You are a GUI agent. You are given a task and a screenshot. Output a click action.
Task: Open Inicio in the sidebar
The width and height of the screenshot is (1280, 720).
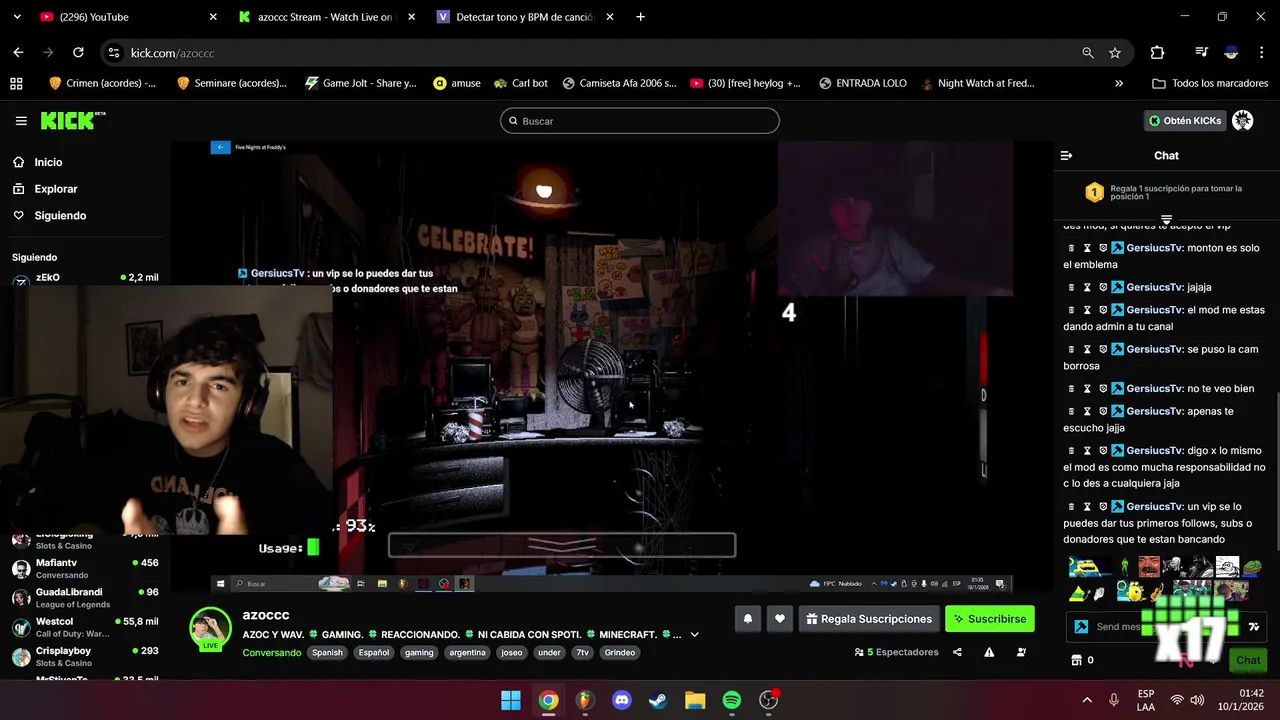pos(48,162)
